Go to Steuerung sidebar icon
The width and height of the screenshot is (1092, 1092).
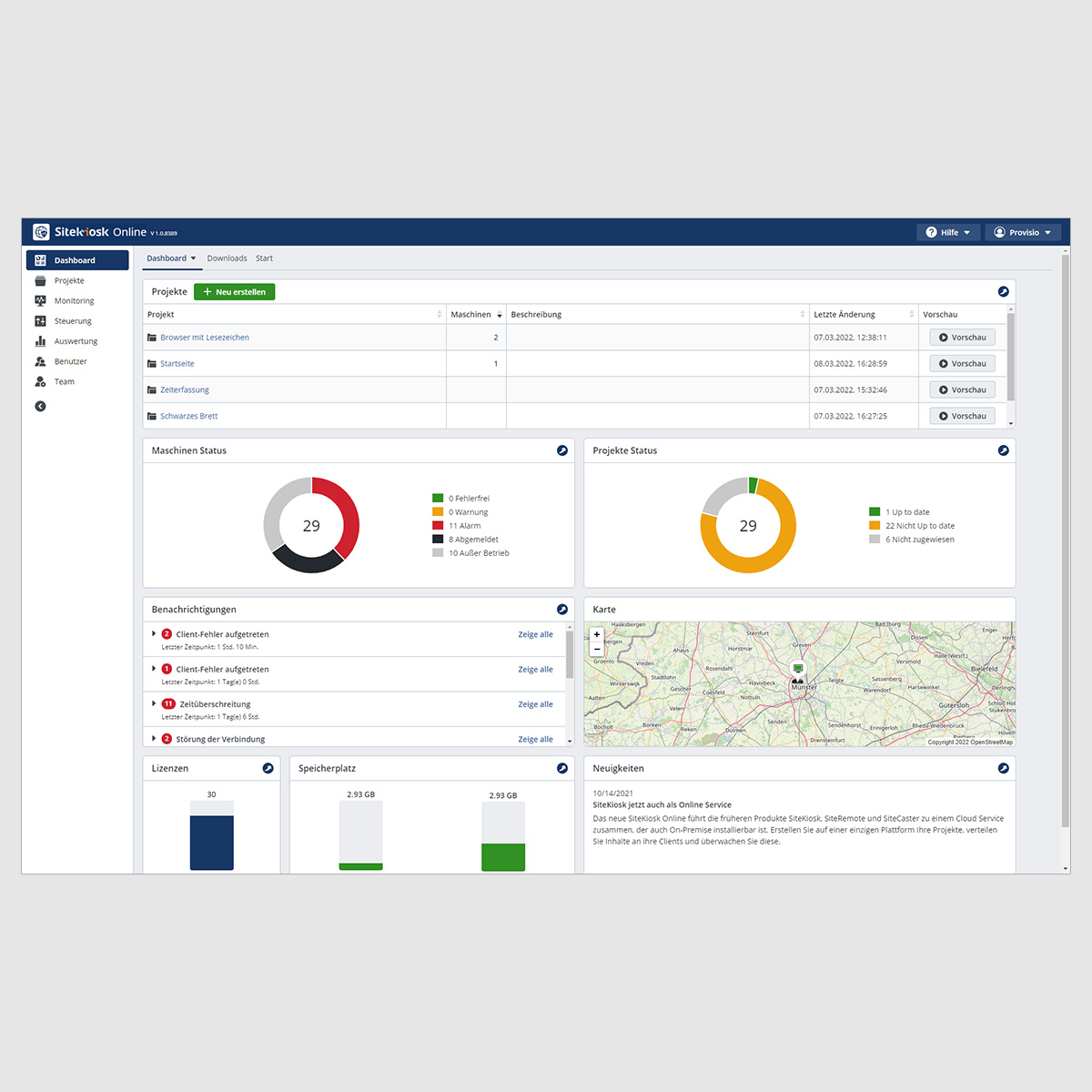tap(40, 321)
